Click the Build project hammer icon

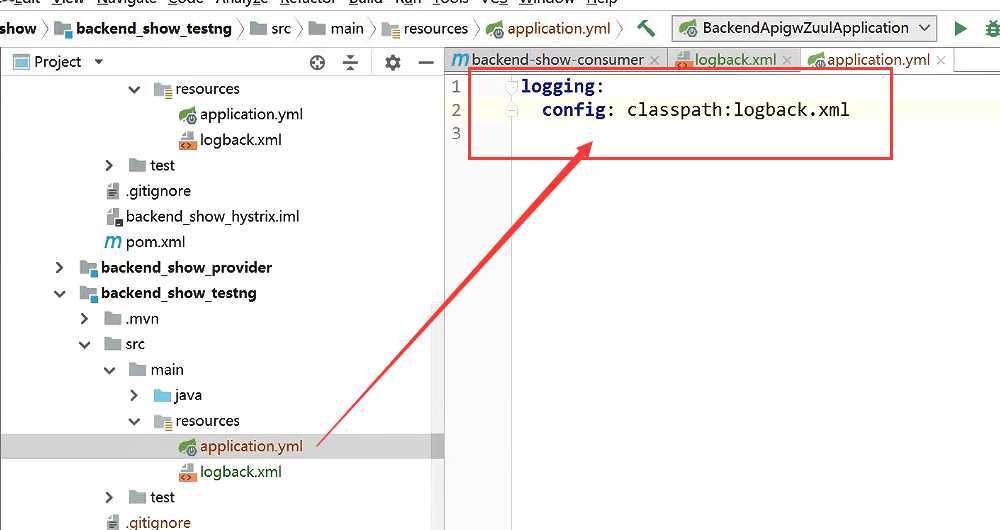click(646, 28)
